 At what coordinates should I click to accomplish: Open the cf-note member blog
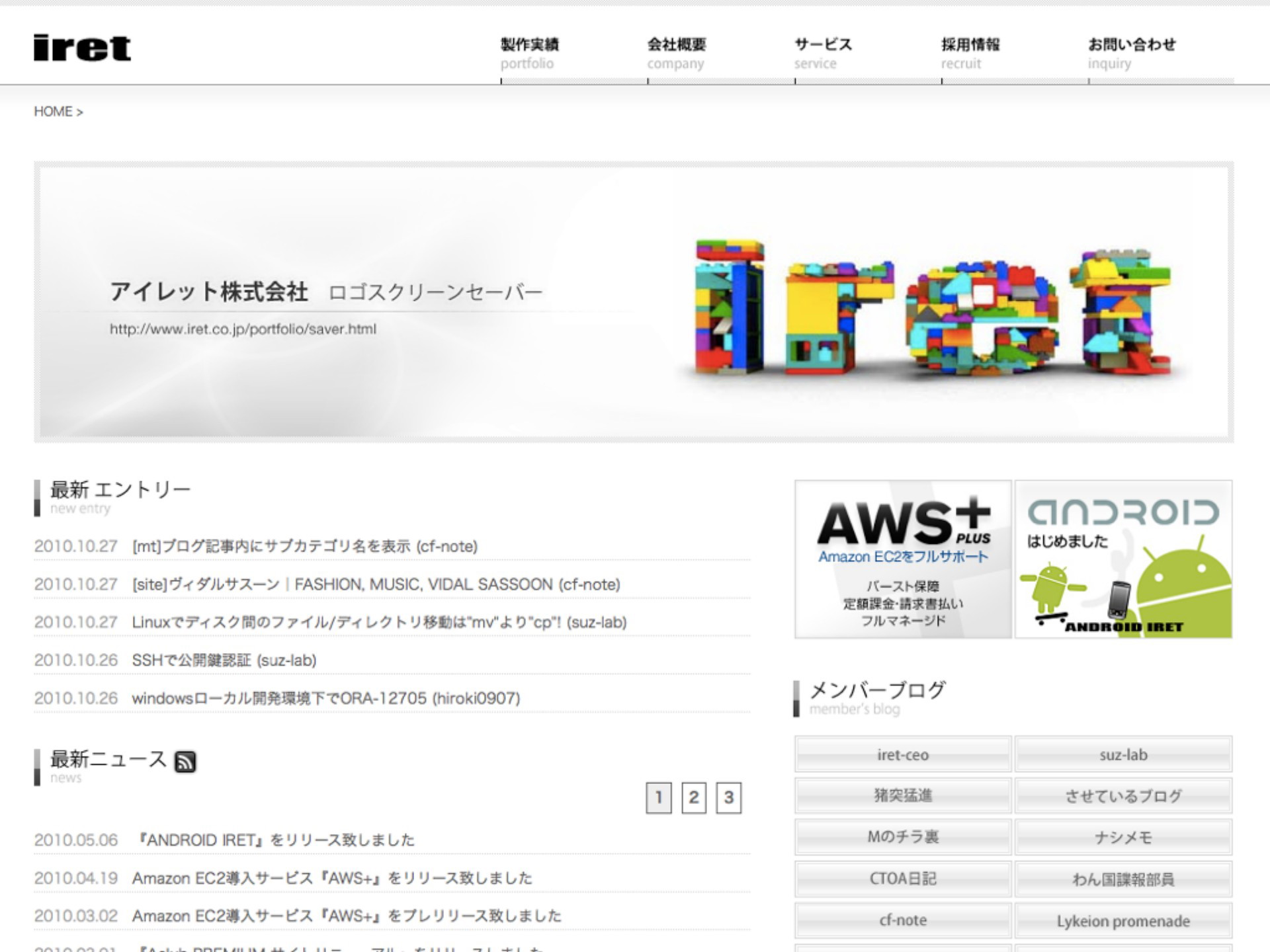tap(903, 920)
